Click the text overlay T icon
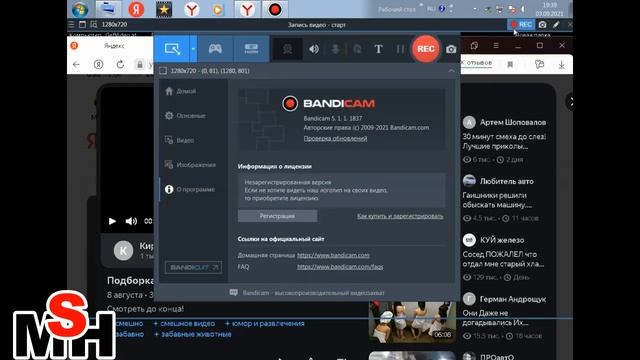 378,49
